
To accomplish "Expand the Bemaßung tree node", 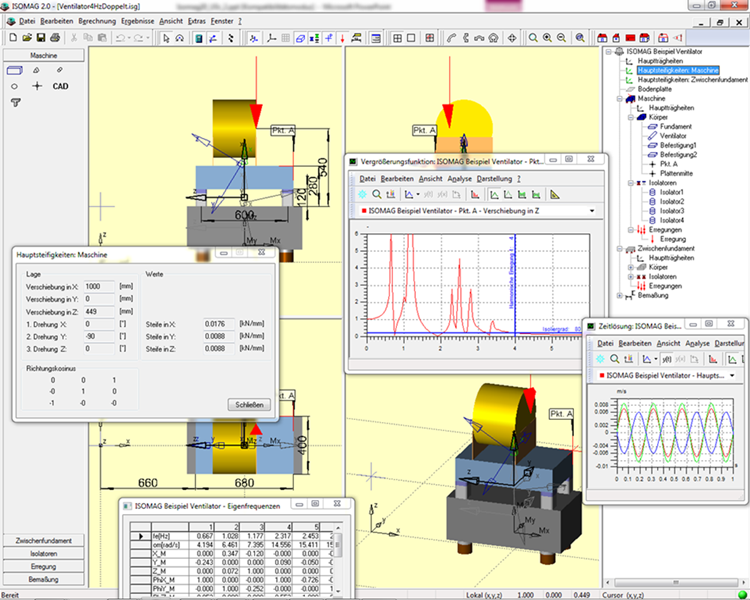I will click(620, 296).
